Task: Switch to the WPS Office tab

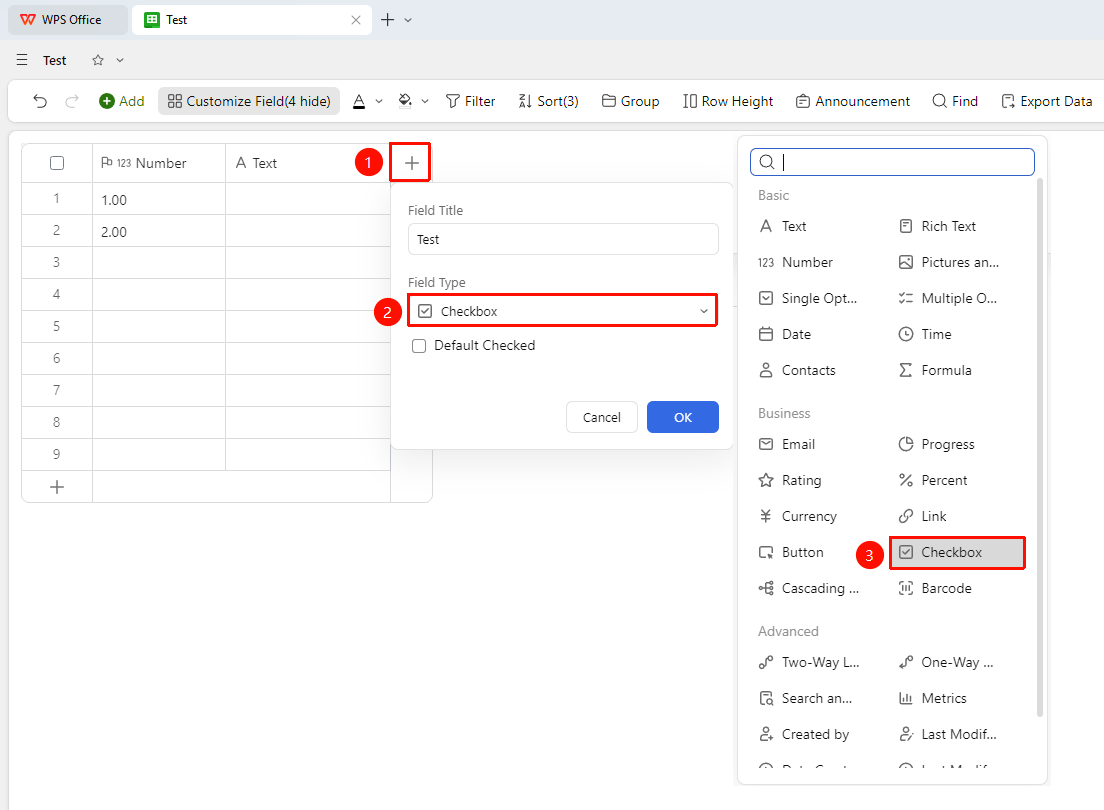Action: (x=68, y=20)
